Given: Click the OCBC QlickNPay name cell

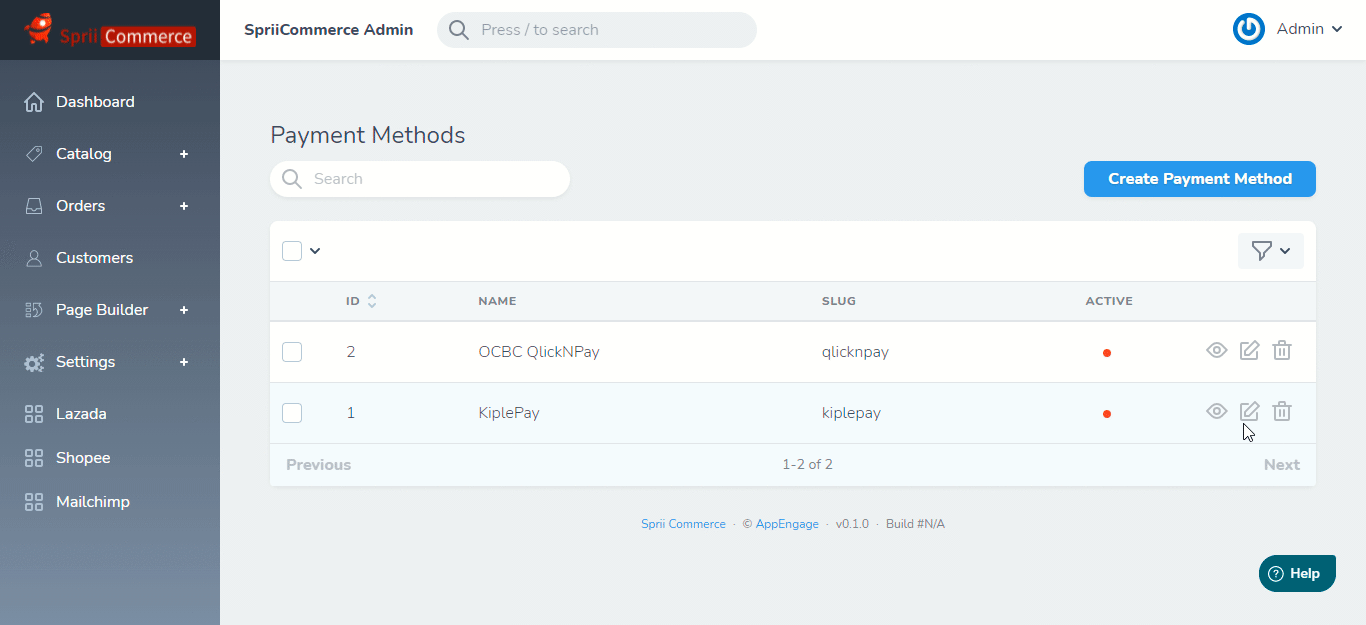Looking at the screenshot, I should click(x=539, y=352).
